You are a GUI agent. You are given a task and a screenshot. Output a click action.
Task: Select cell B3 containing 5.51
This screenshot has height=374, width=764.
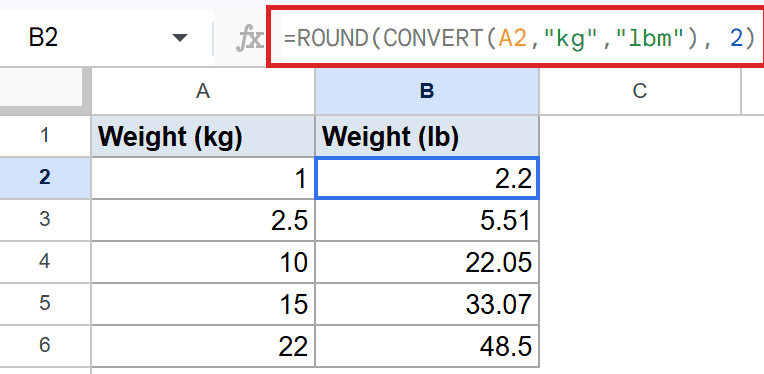427,220
